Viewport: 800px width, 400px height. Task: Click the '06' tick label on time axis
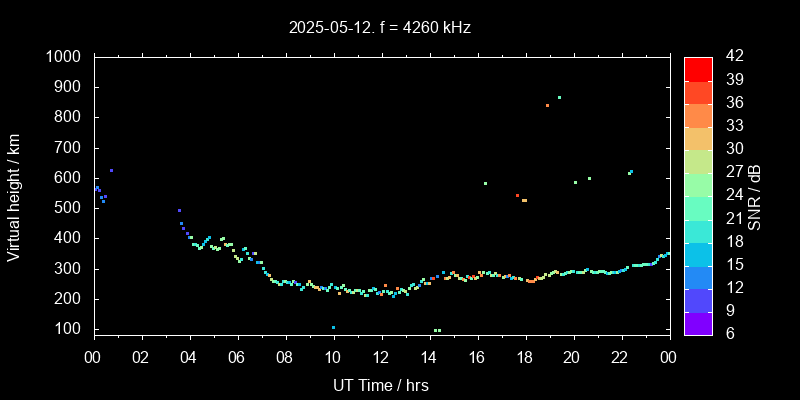coord(237,357)
